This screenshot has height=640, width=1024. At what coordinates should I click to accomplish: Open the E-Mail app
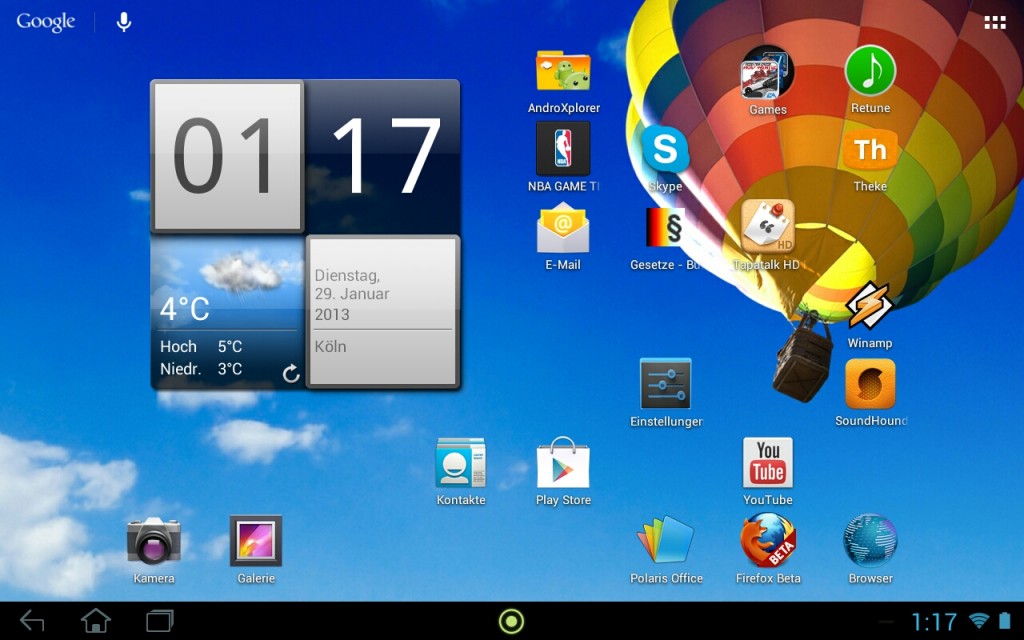[x=563, y=227]
